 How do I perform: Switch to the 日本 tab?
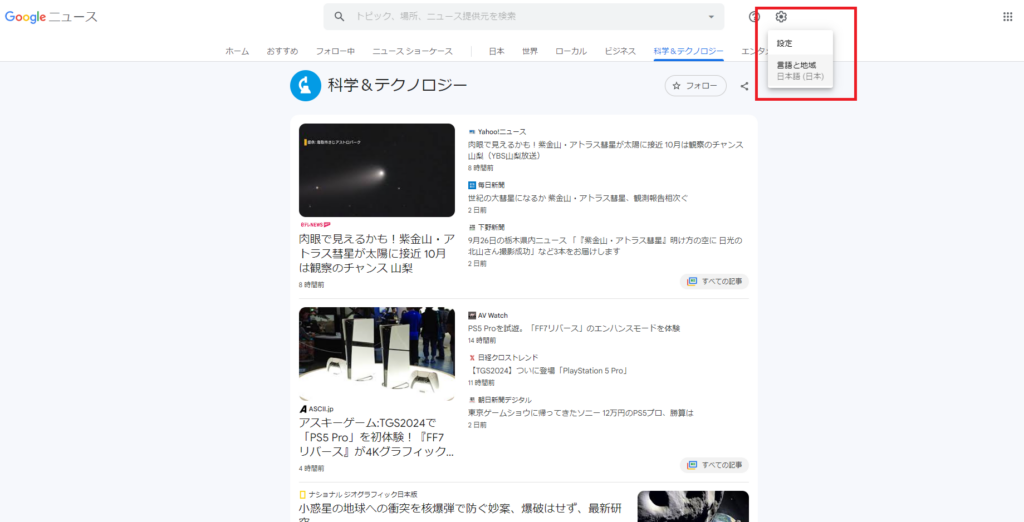[496, 51]
